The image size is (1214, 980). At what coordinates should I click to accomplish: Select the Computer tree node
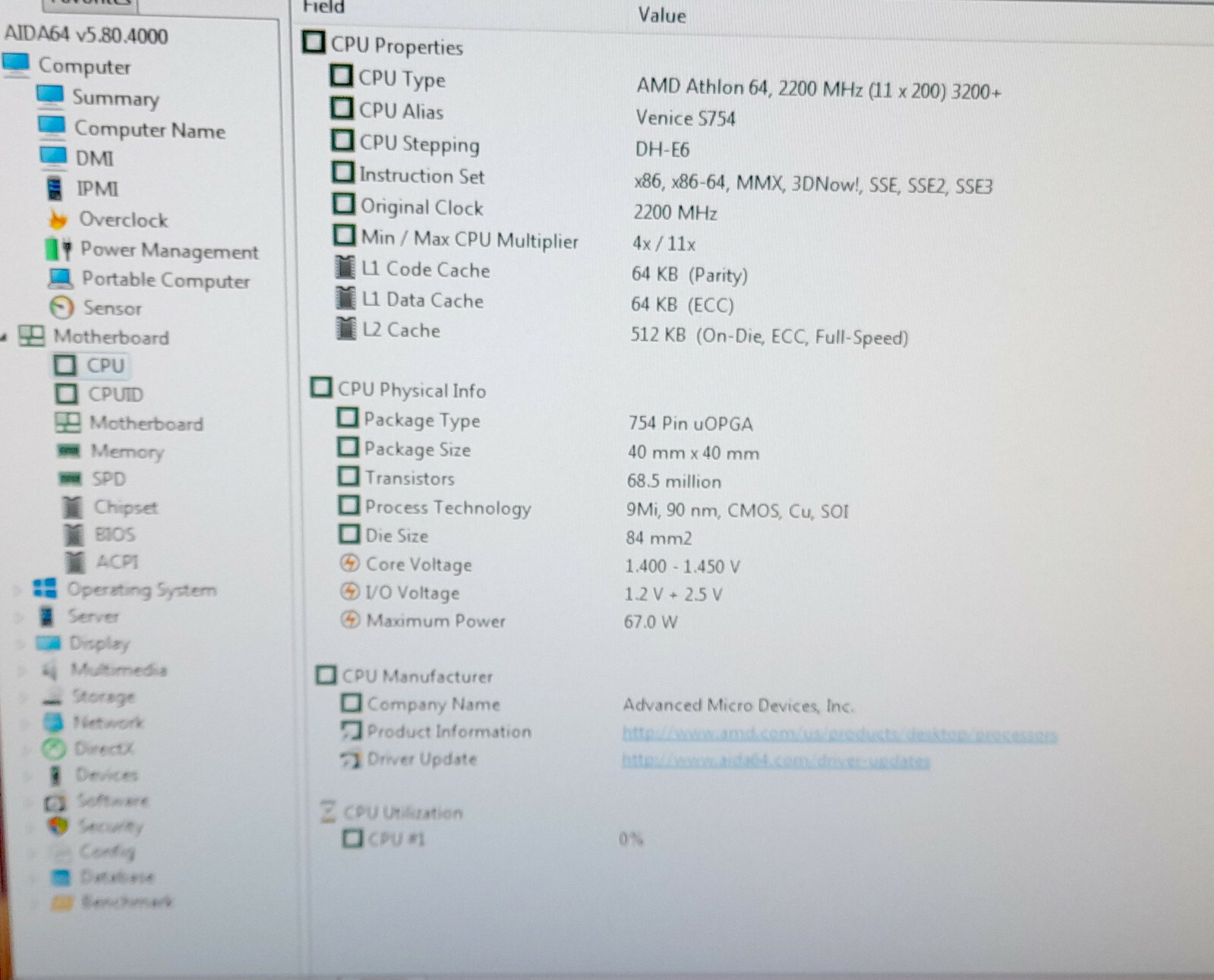(x=84, y=66)
